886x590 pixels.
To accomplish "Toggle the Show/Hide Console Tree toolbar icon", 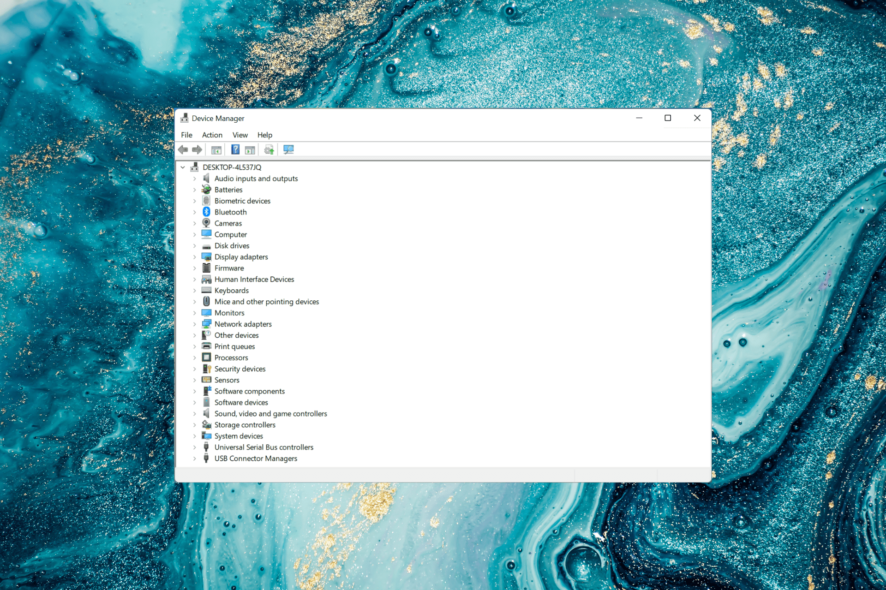I will point(216,149).
